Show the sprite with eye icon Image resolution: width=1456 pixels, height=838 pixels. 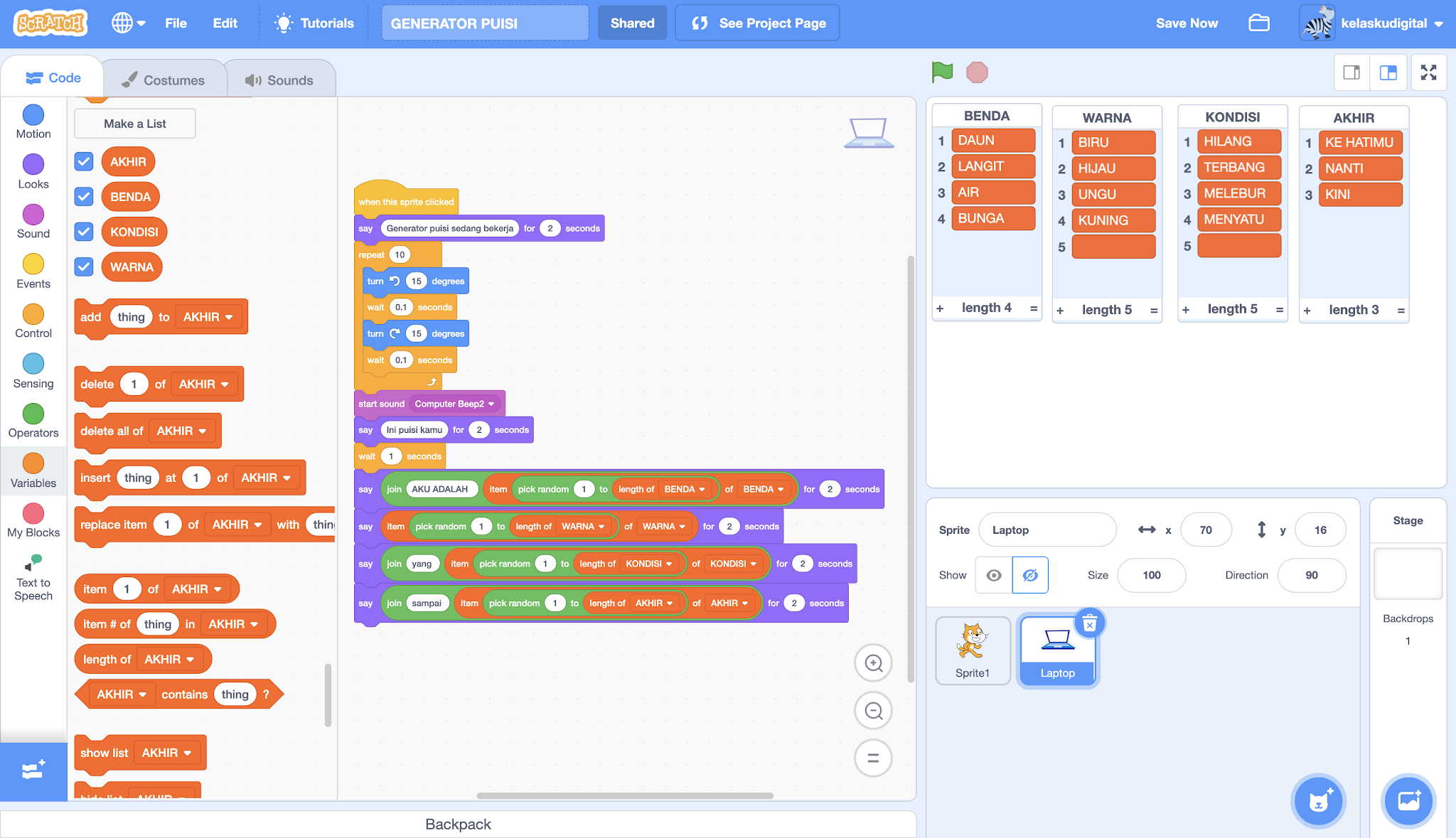[x=994, y=575]
